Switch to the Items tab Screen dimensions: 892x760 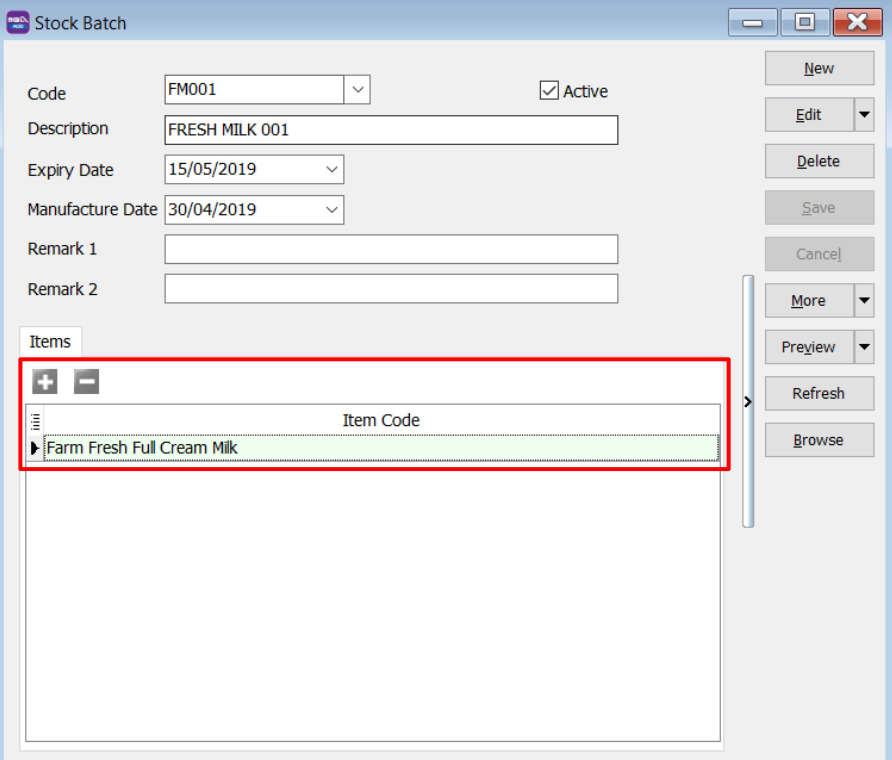point(50,342)
